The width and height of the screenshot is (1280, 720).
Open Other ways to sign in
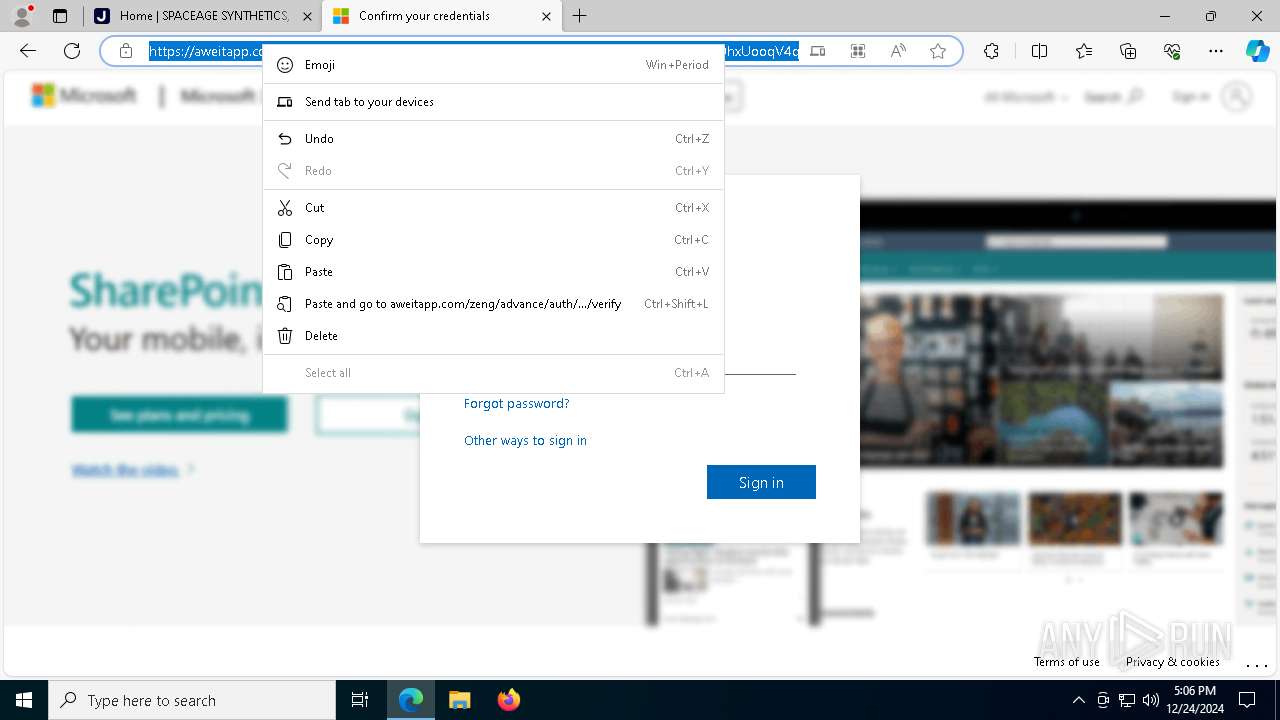pyautogui.click(x=525, y=441)
